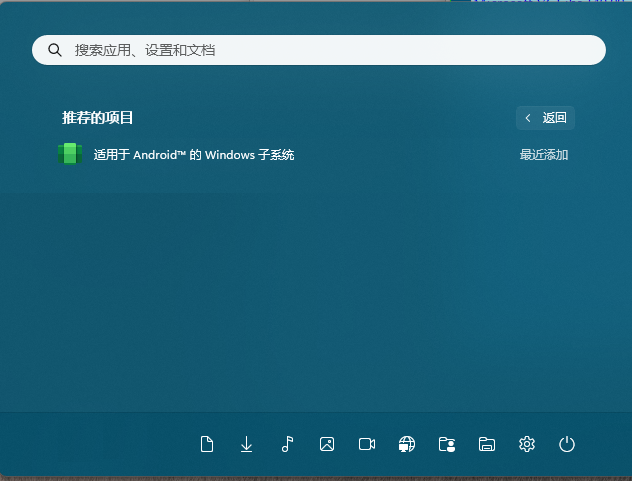Click the 最近添加 label
The image size is (632, 481).
pyautogui.click(x=544, y=154)
